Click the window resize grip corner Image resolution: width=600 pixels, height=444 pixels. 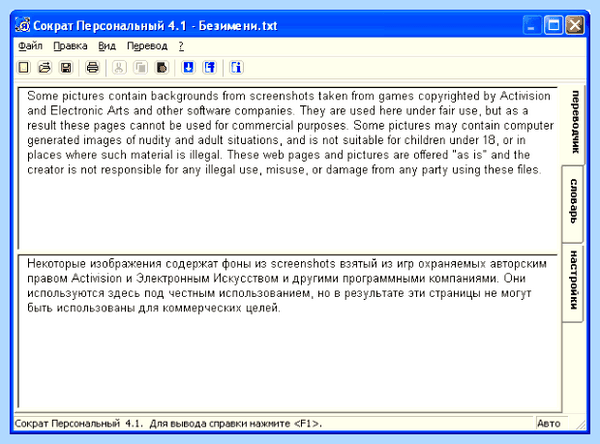580,424
